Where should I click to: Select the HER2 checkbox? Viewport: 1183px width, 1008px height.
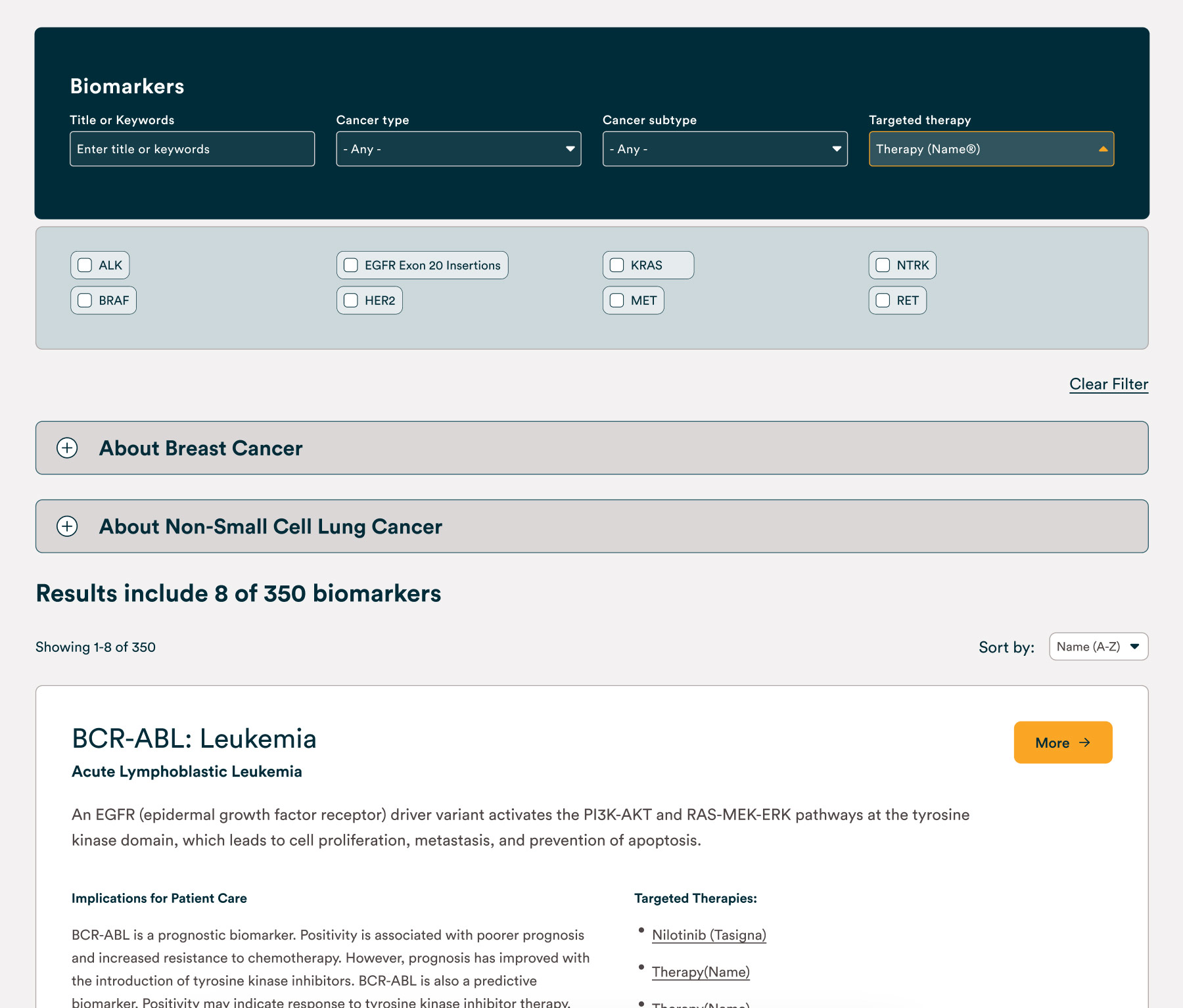pyautogui.click(x=351, y=300)
